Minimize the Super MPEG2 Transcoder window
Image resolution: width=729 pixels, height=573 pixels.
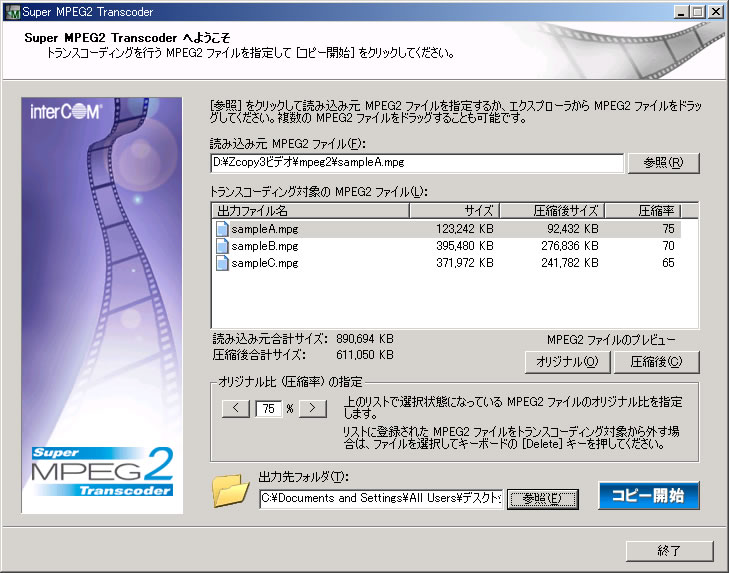[x=682, y=12]
